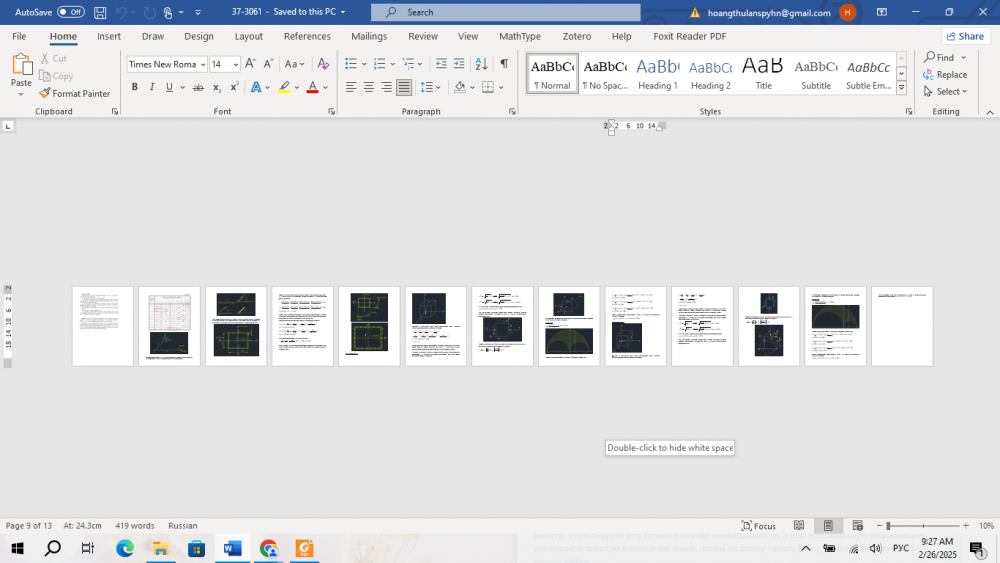Open the References ribbon tab
Image resolution: width=1000 pixels, height=563 pixels.
coord(307,36)
